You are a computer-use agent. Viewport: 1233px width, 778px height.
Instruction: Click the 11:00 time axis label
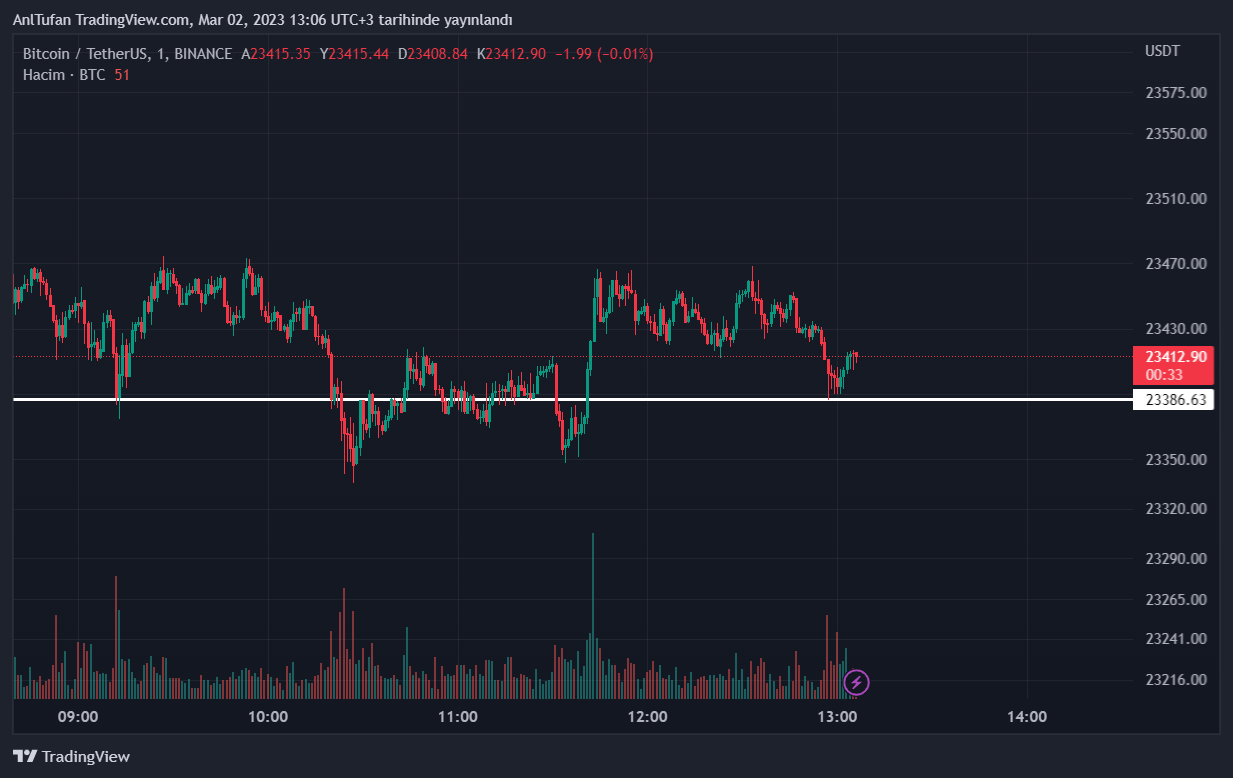click(458, 717)
